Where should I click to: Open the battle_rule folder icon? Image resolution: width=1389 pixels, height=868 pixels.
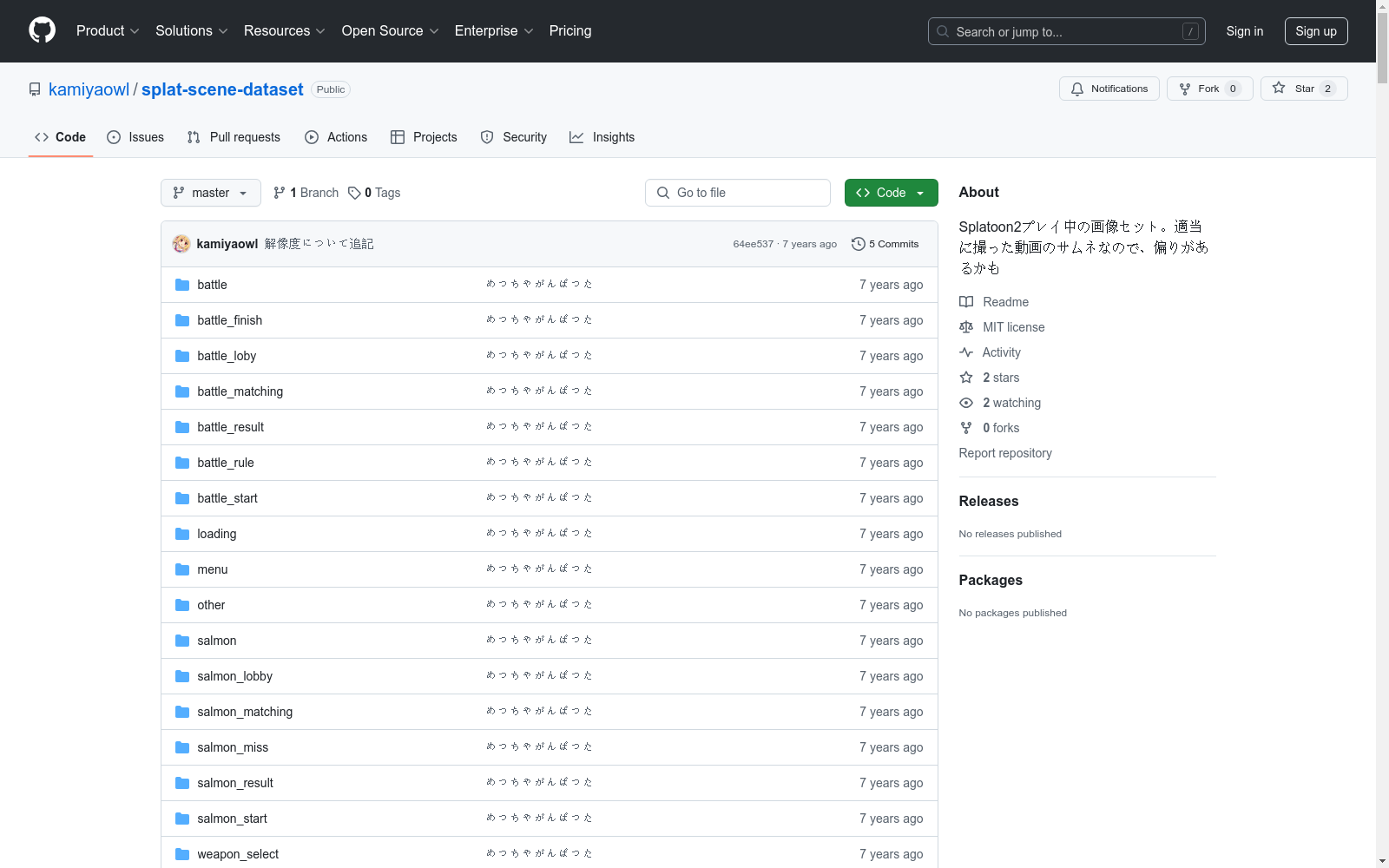tap(182, 463)
